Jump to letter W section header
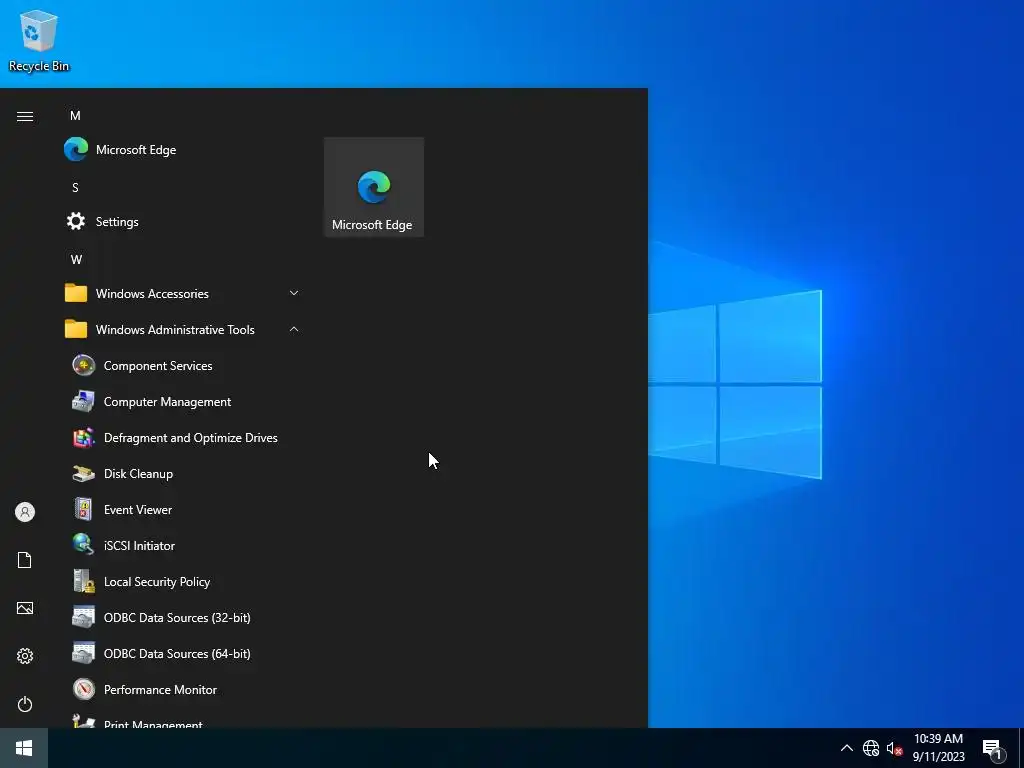Image resolution: width=1024 pixels, height=768 pixels. click(x=76, y=259)
